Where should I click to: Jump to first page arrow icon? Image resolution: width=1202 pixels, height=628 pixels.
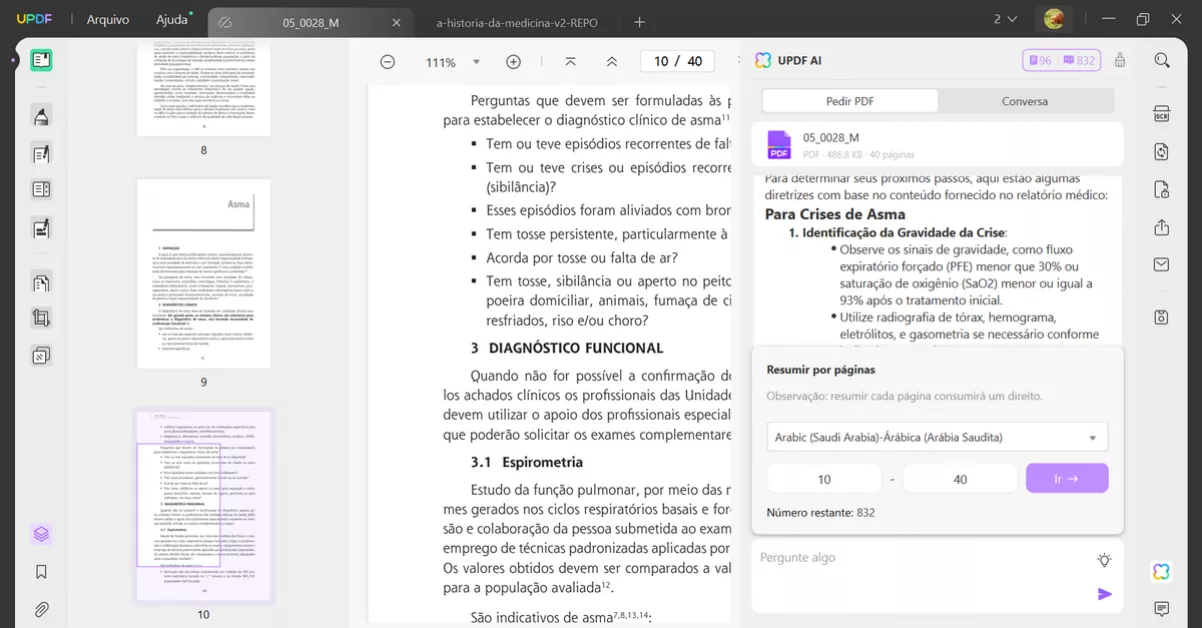tap(570, 62)
